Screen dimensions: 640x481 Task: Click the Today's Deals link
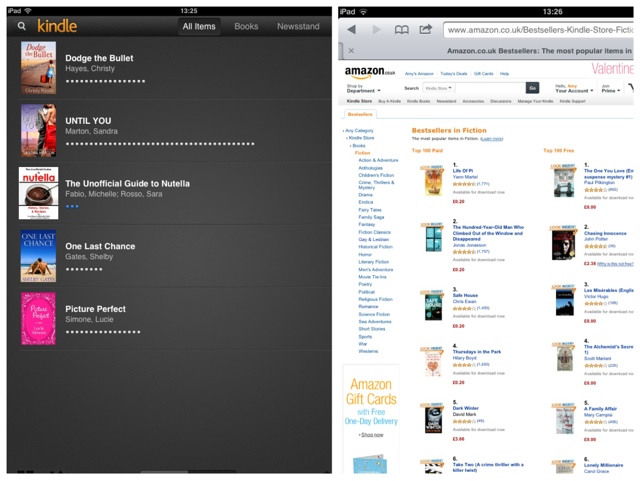point(453,73)
